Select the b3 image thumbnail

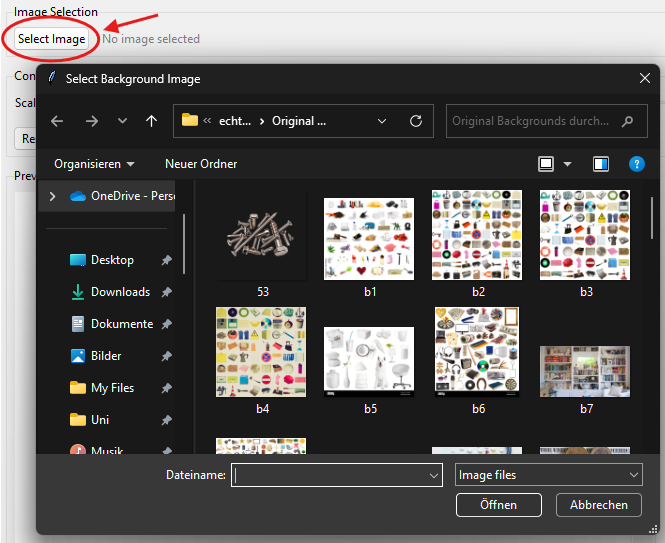(585, 235)
